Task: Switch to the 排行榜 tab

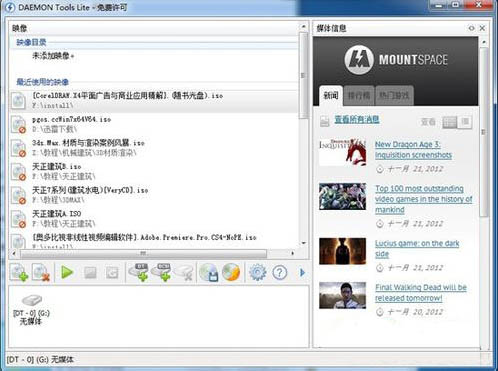Action: [359, 96]
